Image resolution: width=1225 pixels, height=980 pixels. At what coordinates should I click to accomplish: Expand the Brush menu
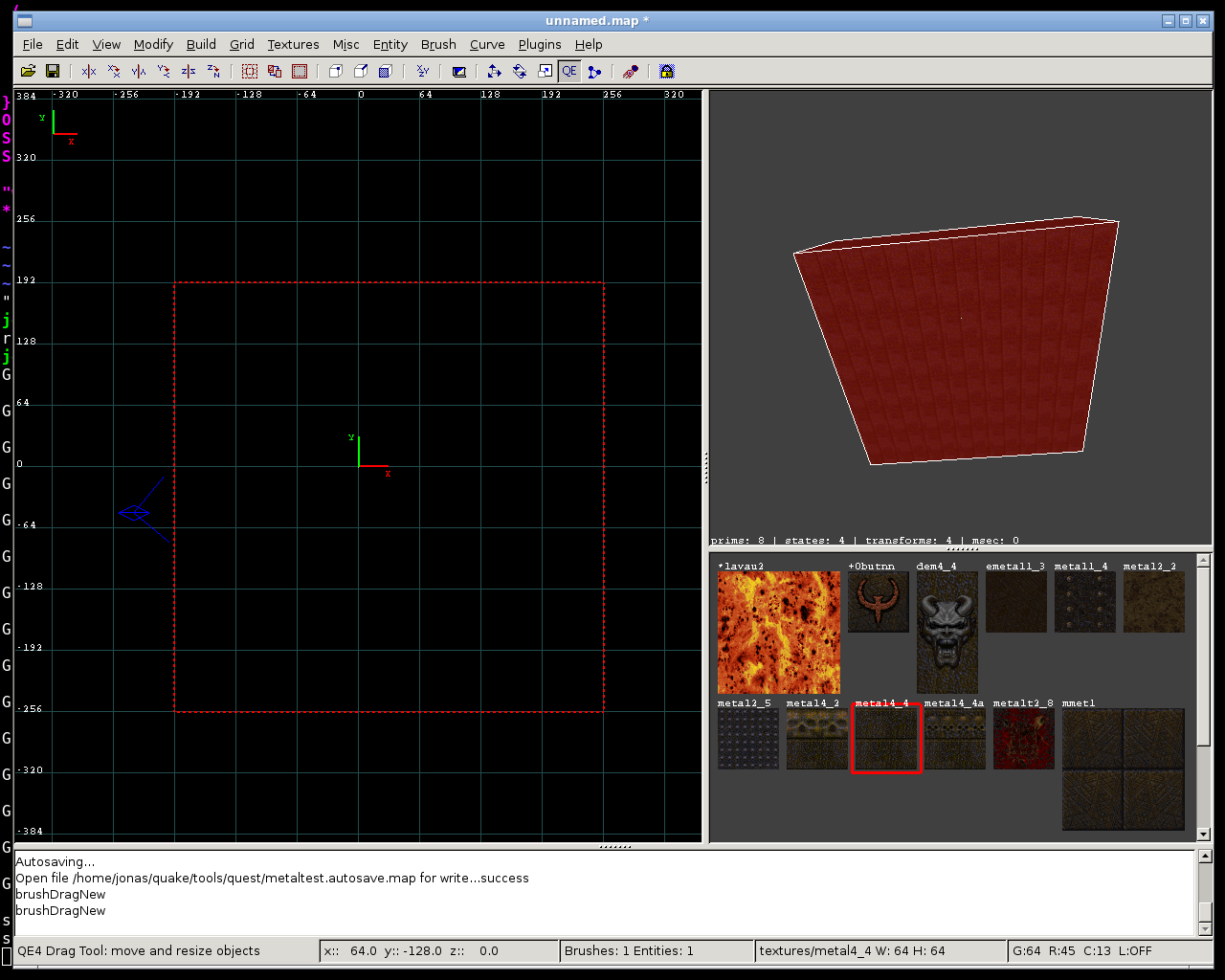point(438,44)
